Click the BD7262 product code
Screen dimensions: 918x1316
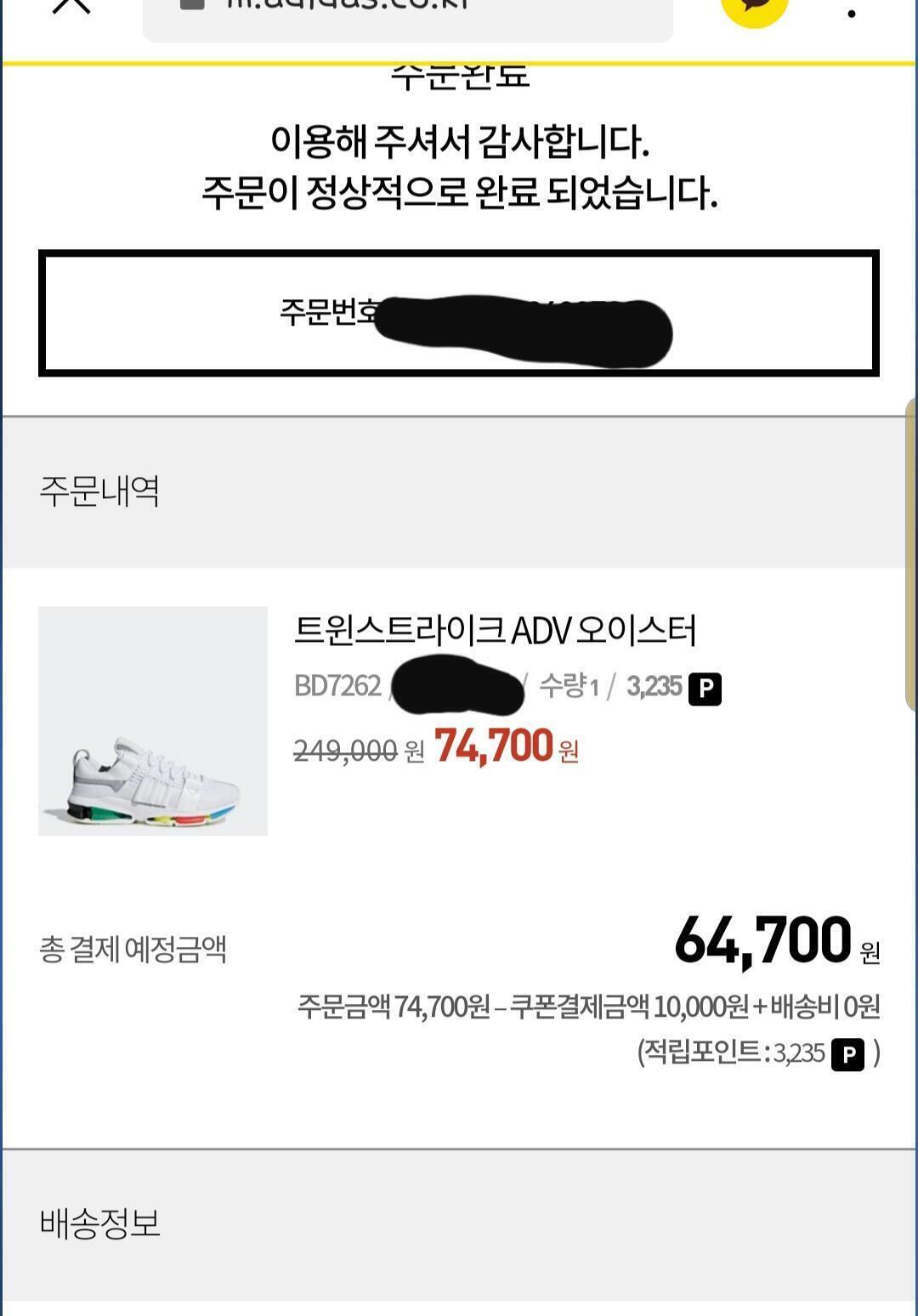(x=337, y=686)
